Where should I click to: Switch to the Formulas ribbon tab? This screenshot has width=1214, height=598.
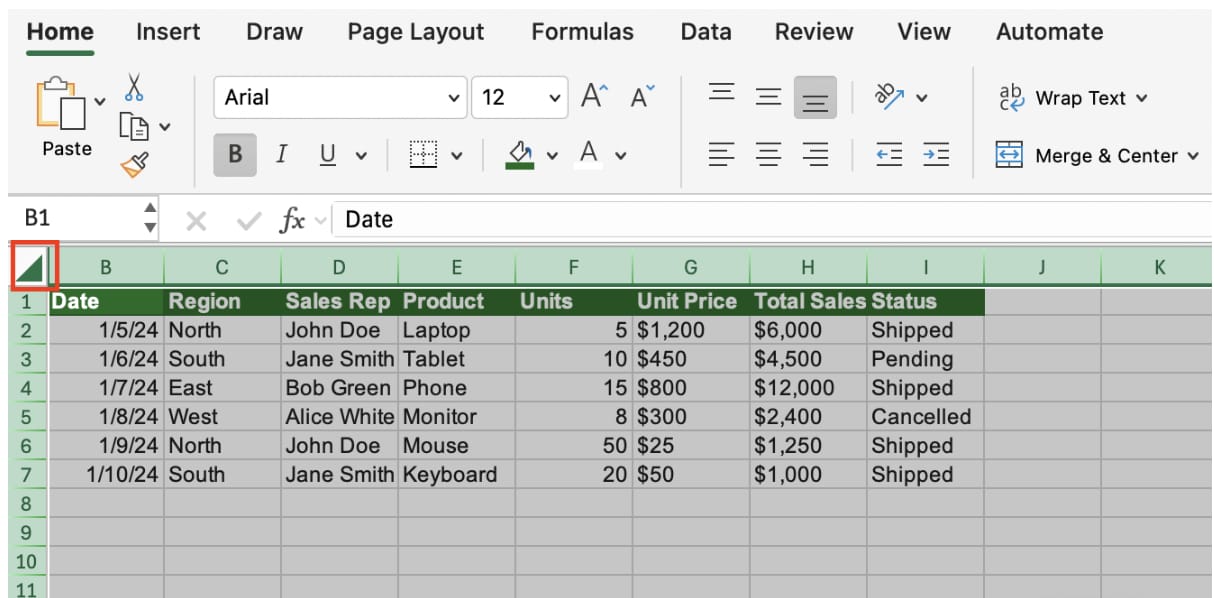(582, 31)
